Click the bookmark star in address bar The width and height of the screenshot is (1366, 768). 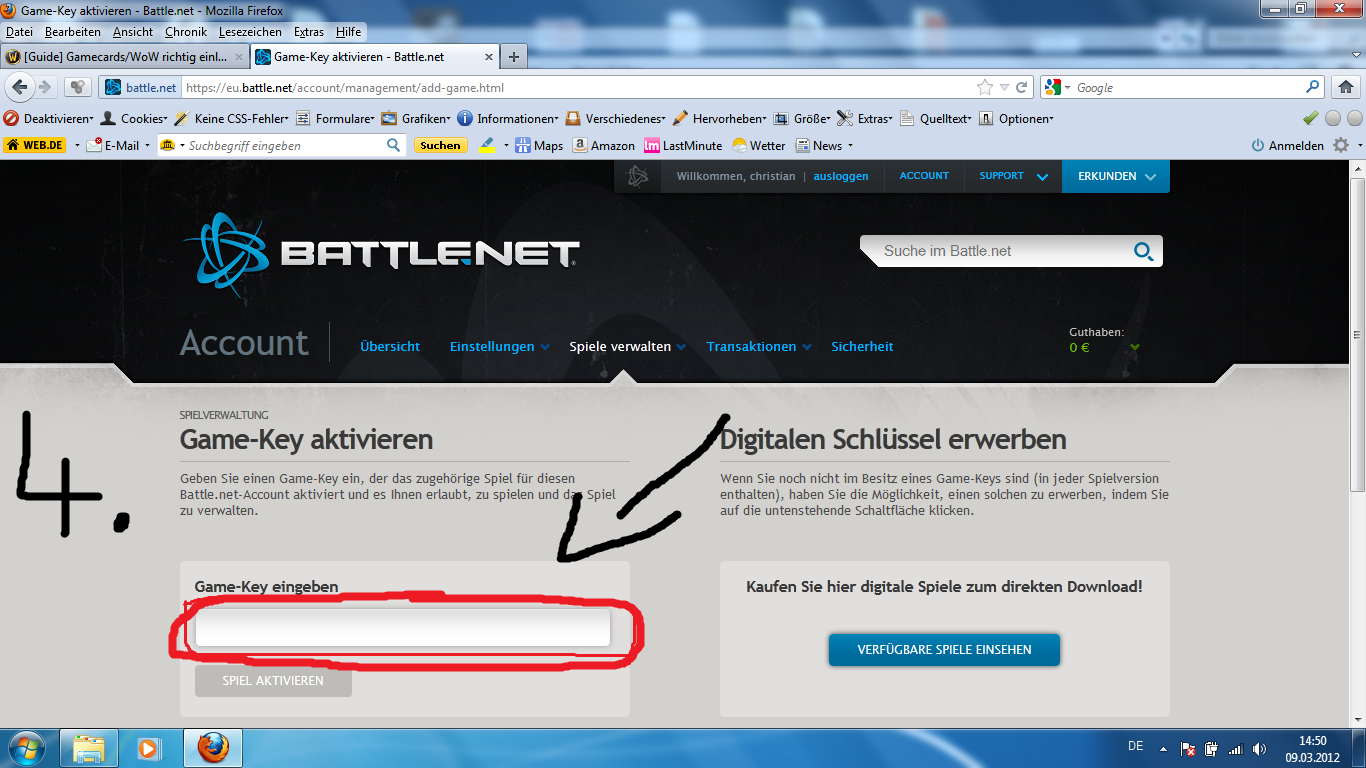point(985,88)
